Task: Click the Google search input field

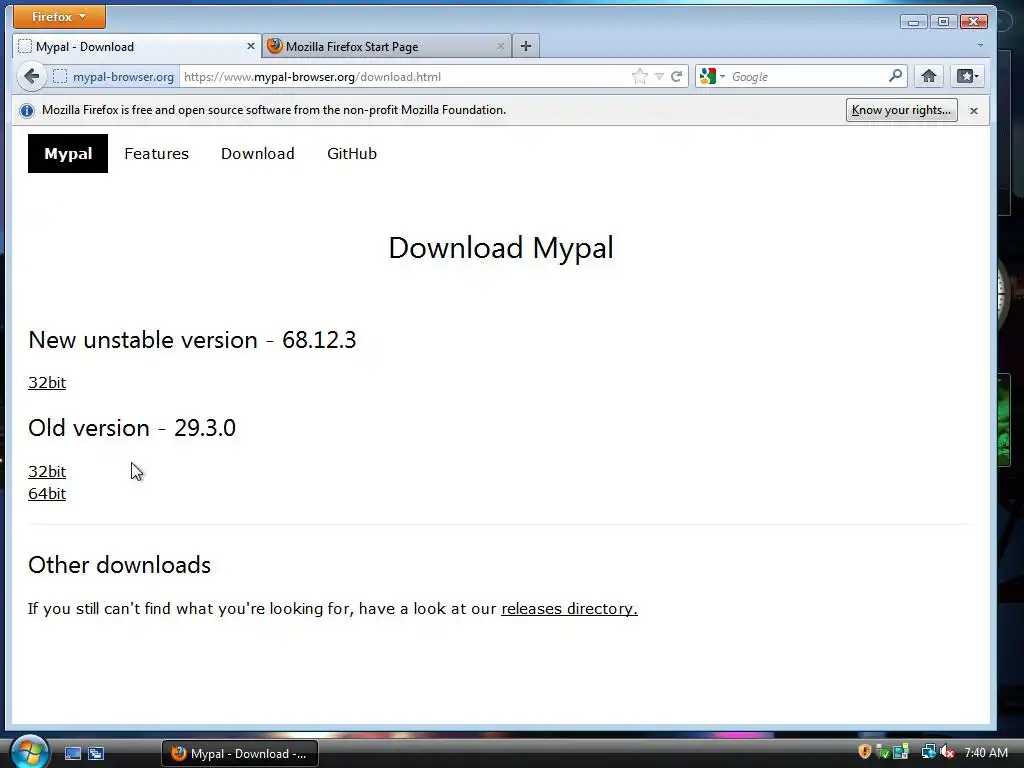Action: 807,76
